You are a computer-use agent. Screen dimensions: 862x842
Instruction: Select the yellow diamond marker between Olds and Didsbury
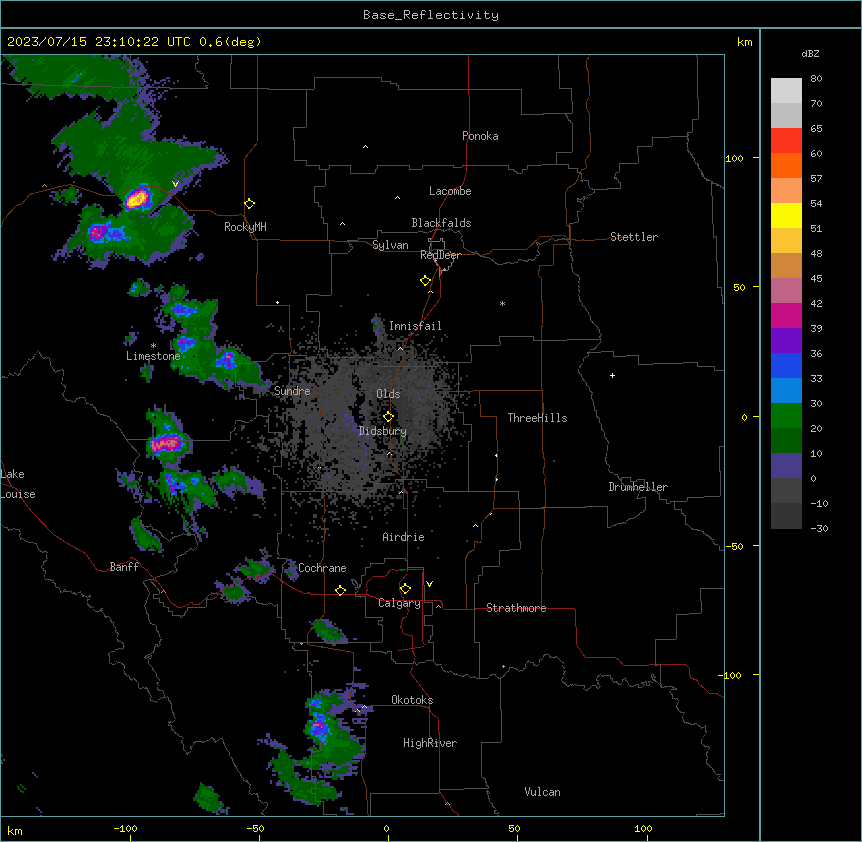pos(388,417)
